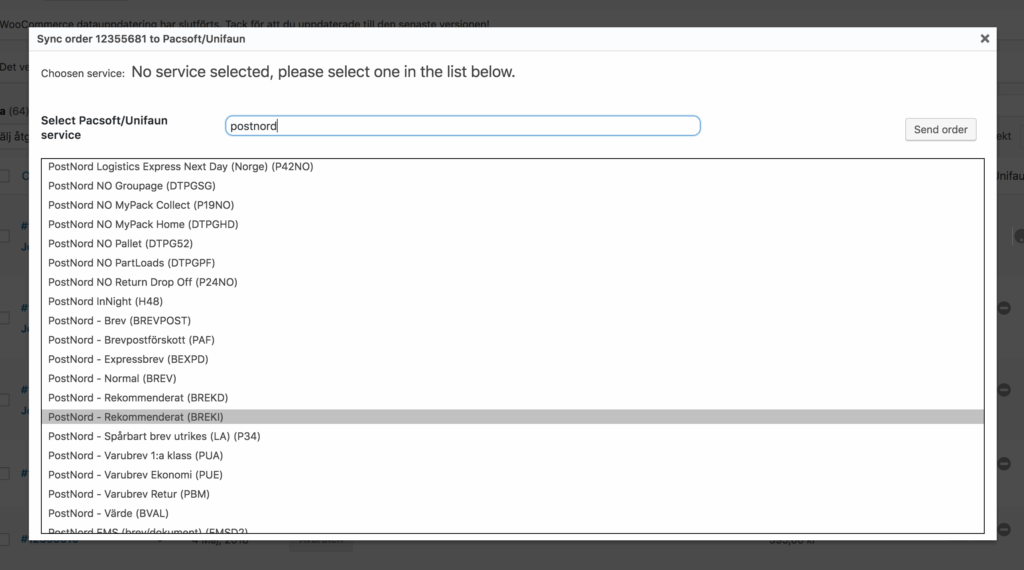Select PostNord - Expressbrev (BEXPD)
Image resolution: width=1024 pixels, height=570 pixels.
coord(128,359)
